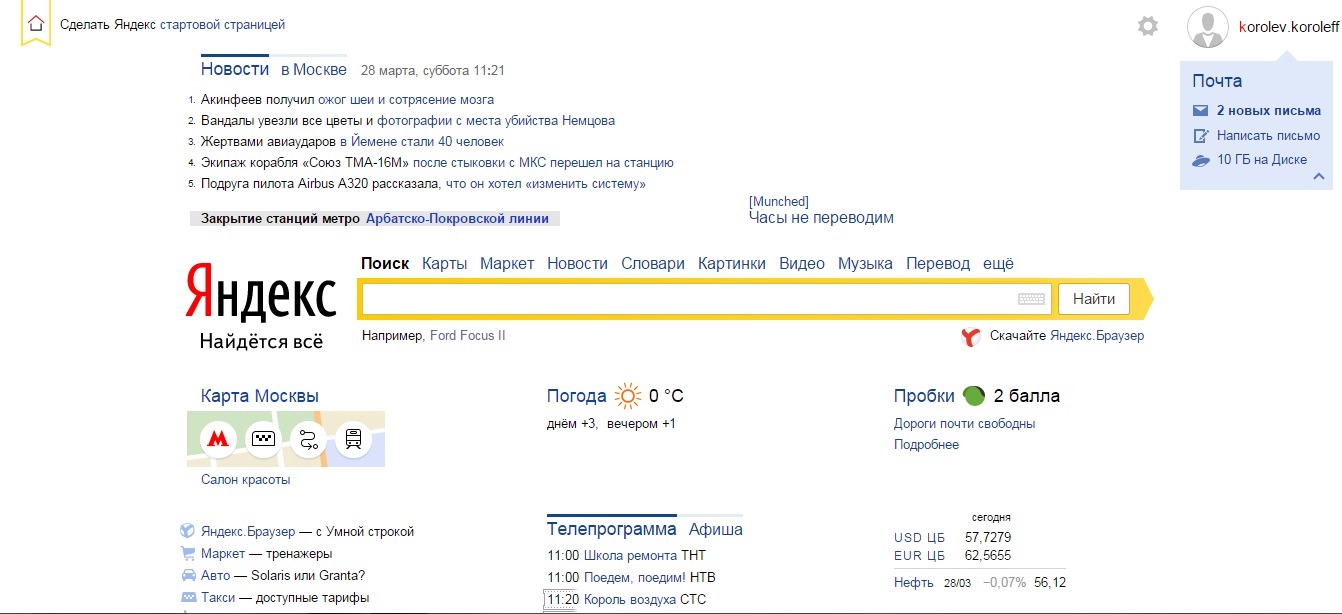Open Салон красоты link

pyautogui.click(x=245, y=480)
